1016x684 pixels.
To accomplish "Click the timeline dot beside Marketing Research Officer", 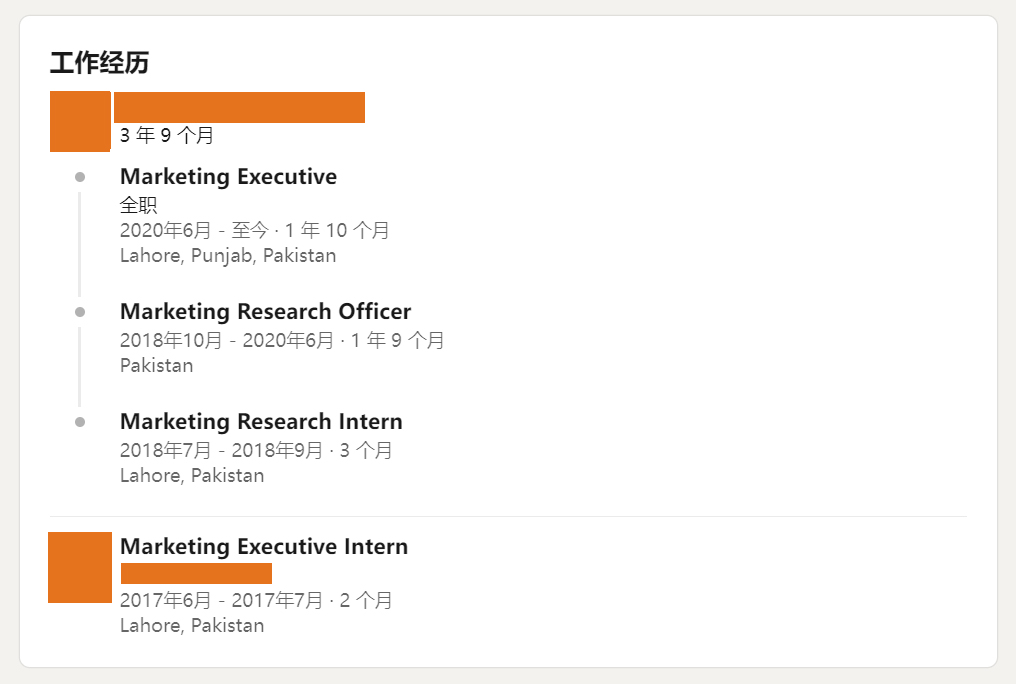I will [x=80, y=312].
